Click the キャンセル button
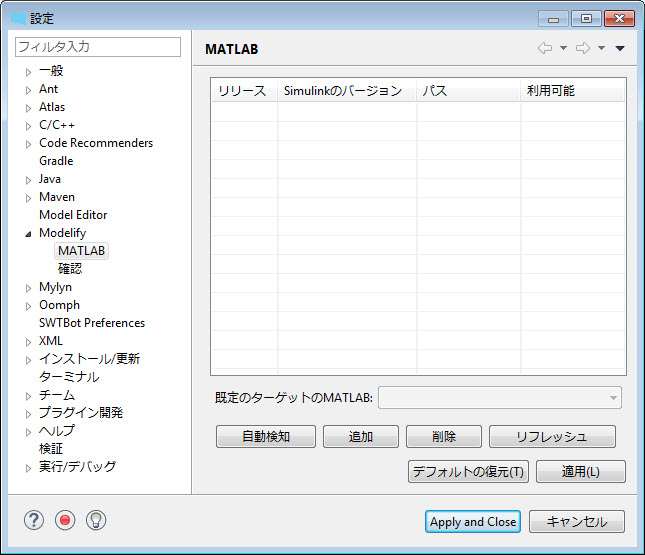 [x=577, y=522]
